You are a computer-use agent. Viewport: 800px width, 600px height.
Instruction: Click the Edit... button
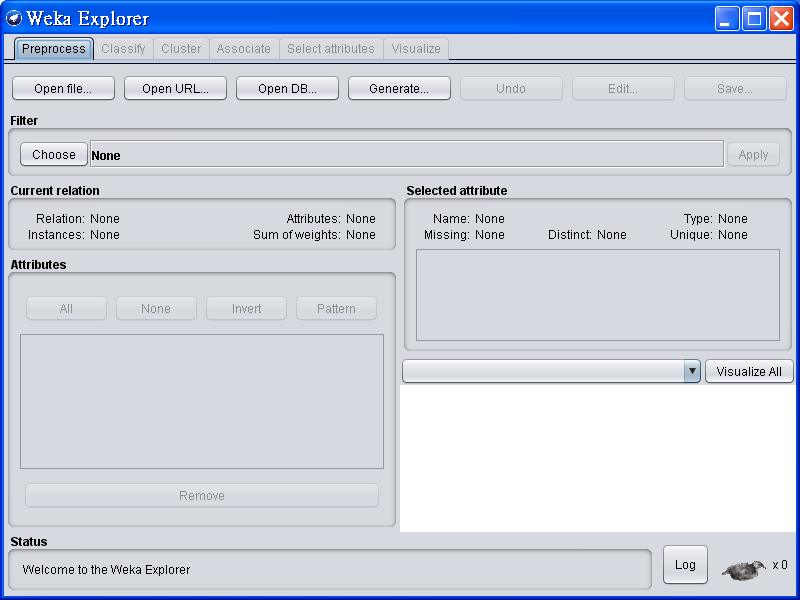pos(623,88)
